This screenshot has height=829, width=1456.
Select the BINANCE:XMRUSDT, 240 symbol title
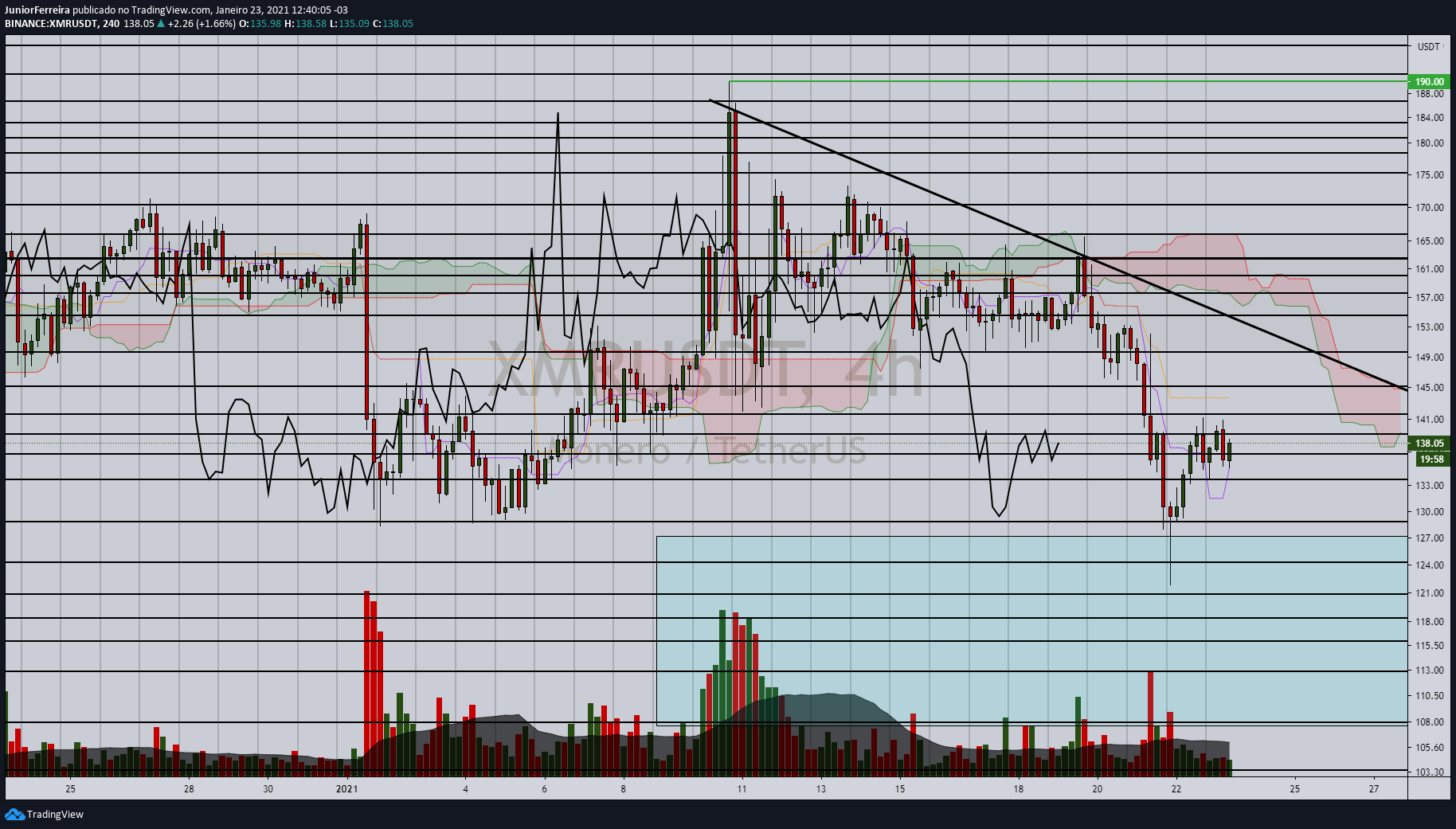pos(62,23)
